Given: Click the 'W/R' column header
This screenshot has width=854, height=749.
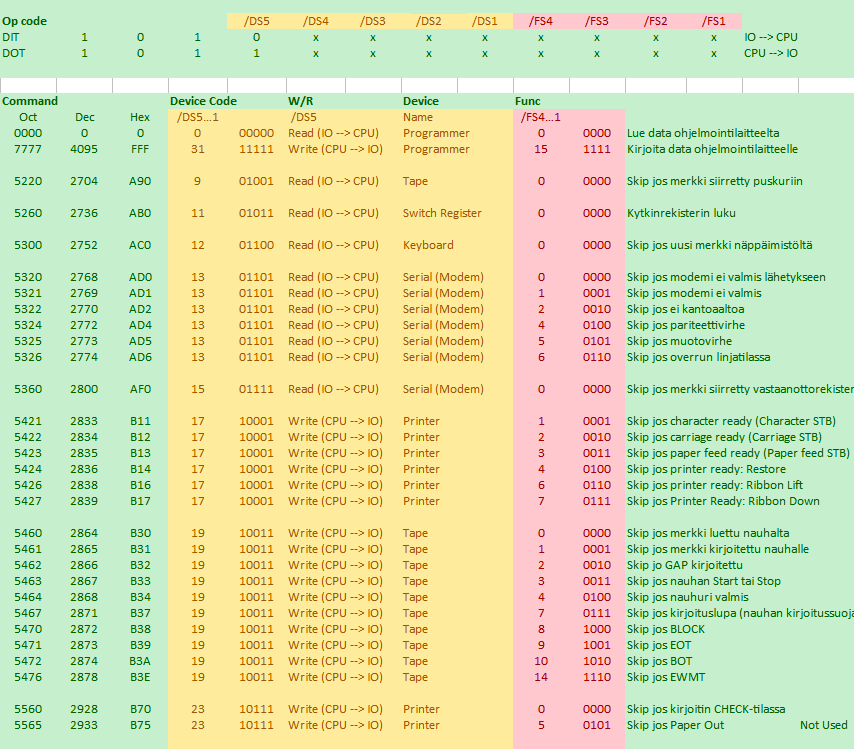Looking at the screenshot, I should 301,101.
